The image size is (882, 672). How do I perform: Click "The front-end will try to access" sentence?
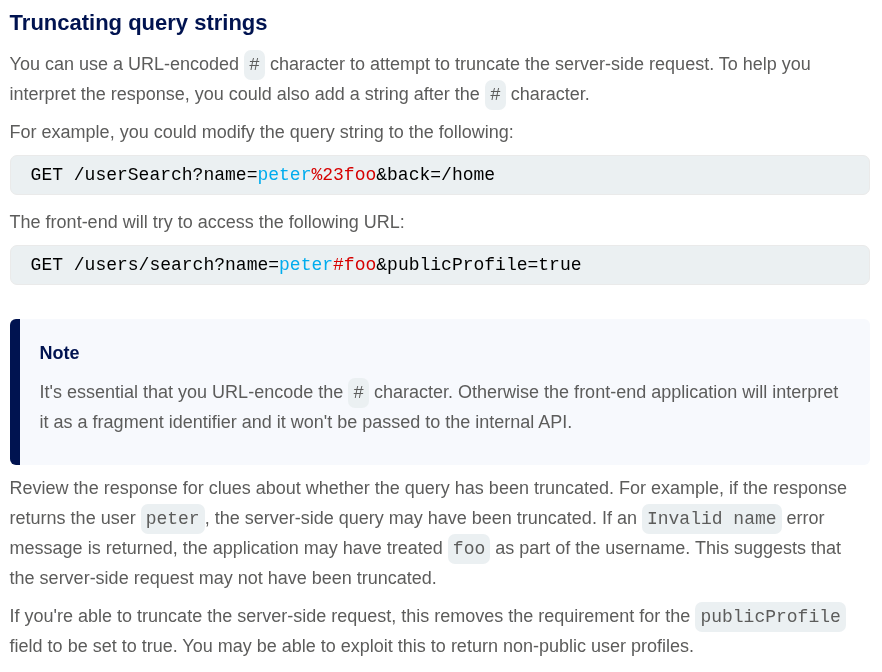[x=207, y=222]
